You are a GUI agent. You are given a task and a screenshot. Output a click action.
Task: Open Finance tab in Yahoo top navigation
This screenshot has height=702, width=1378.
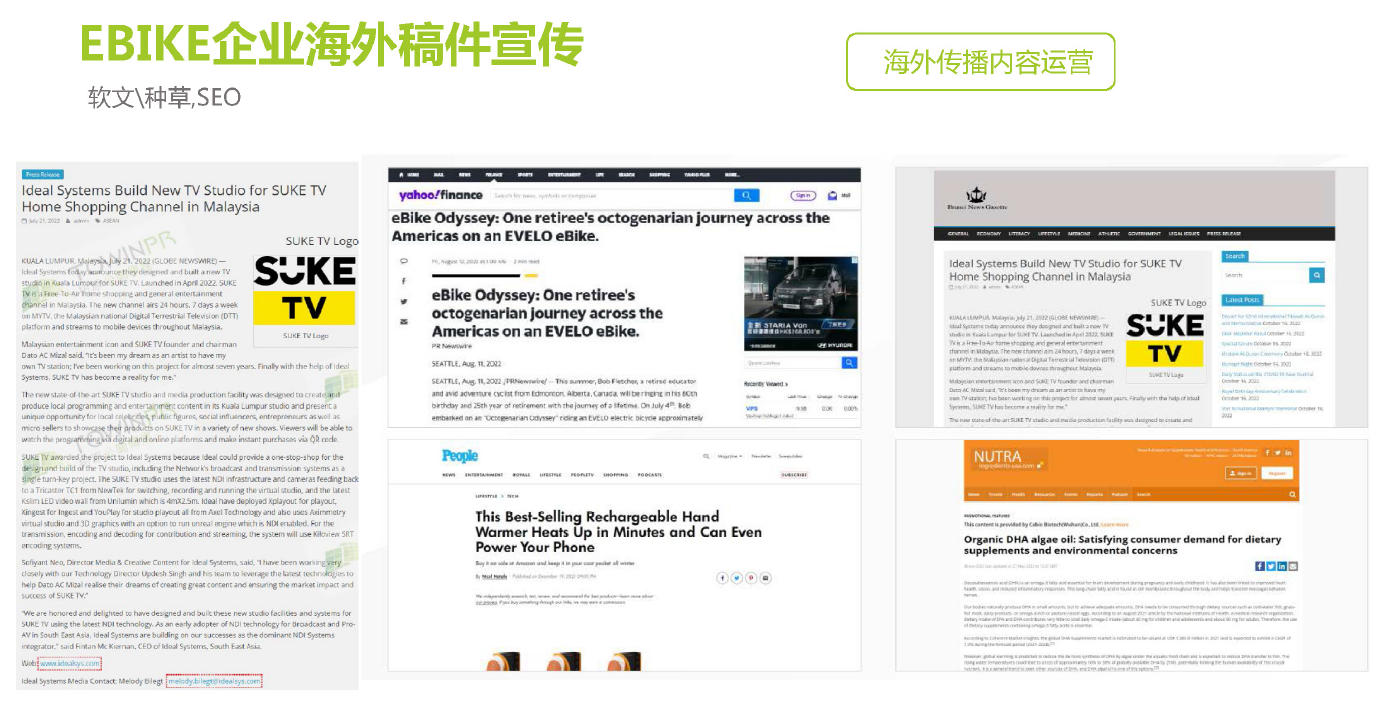[493, 174]
